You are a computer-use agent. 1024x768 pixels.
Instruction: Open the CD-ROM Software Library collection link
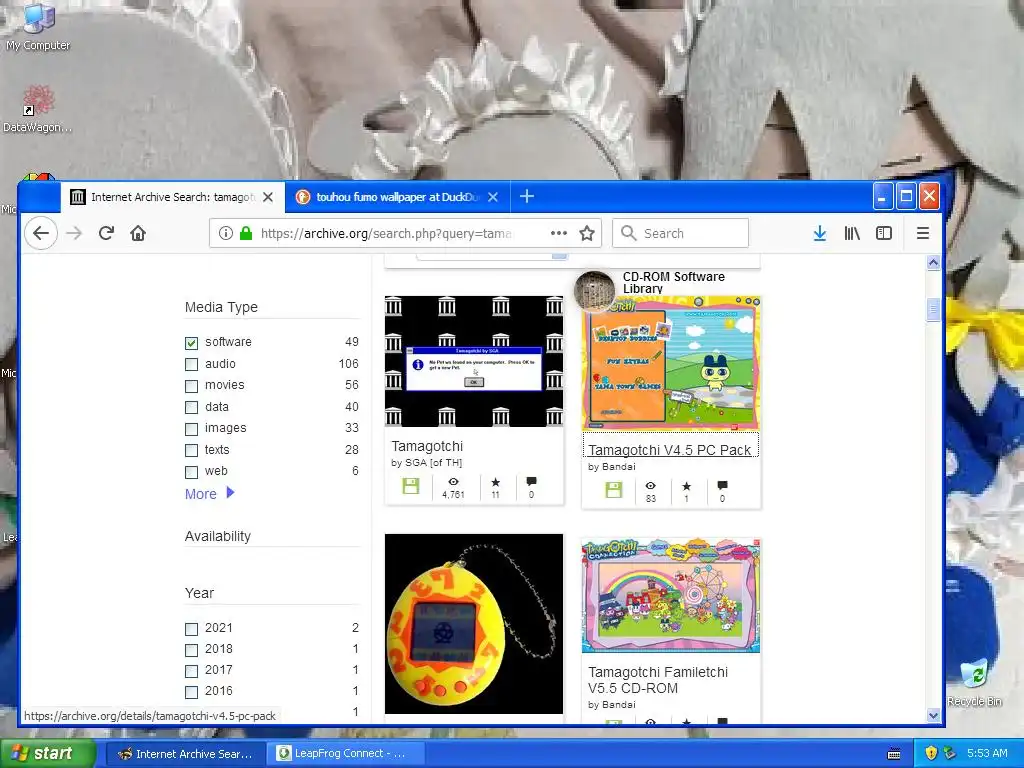tap(673, 282)
